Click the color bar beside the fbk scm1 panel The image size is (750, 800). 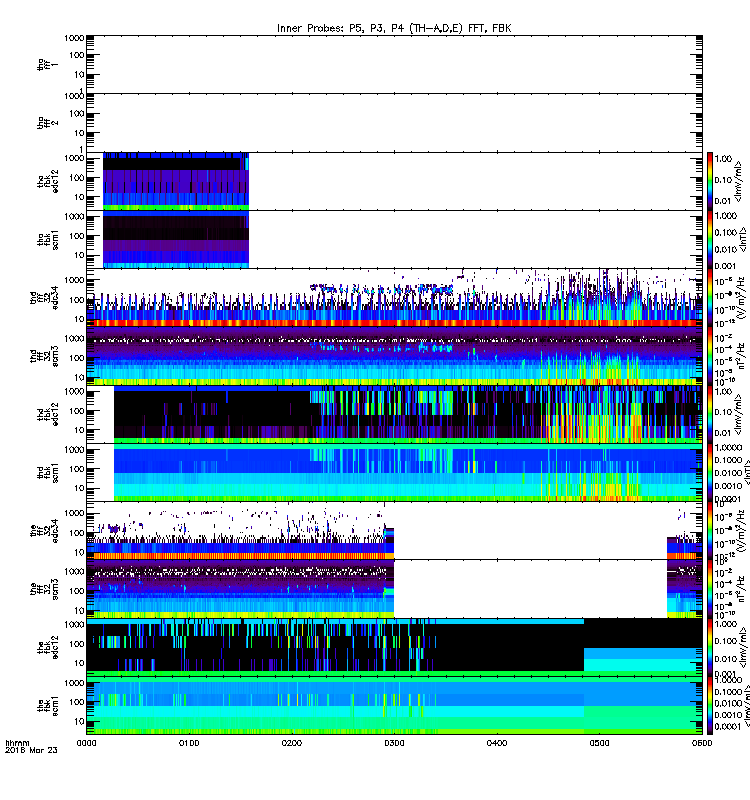[x=709, y=705]
